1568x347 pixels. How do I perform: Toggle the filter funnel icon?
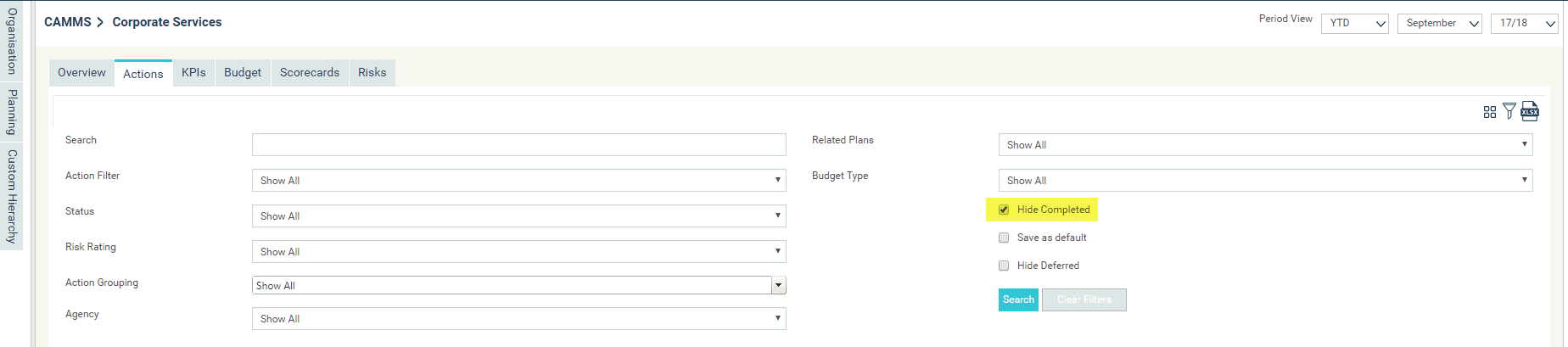click(x=1509, y=111)
